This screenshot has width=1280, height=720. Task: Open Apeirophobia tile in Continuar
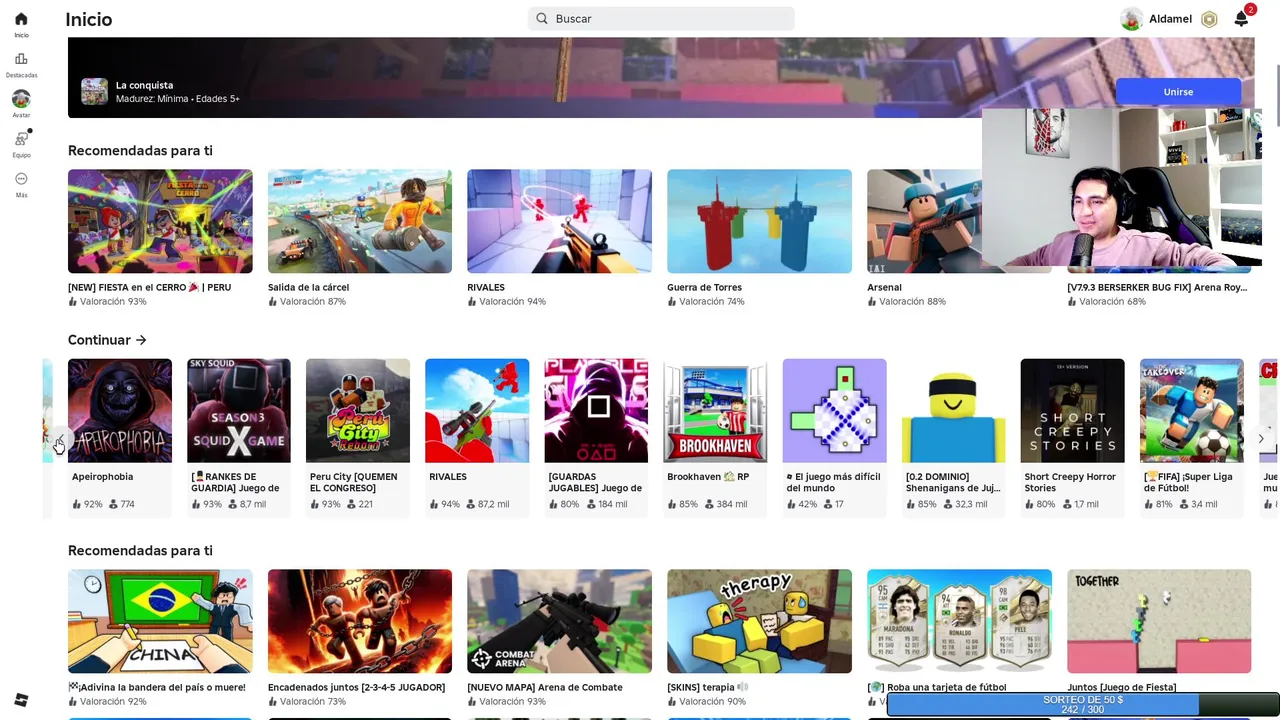120,411
